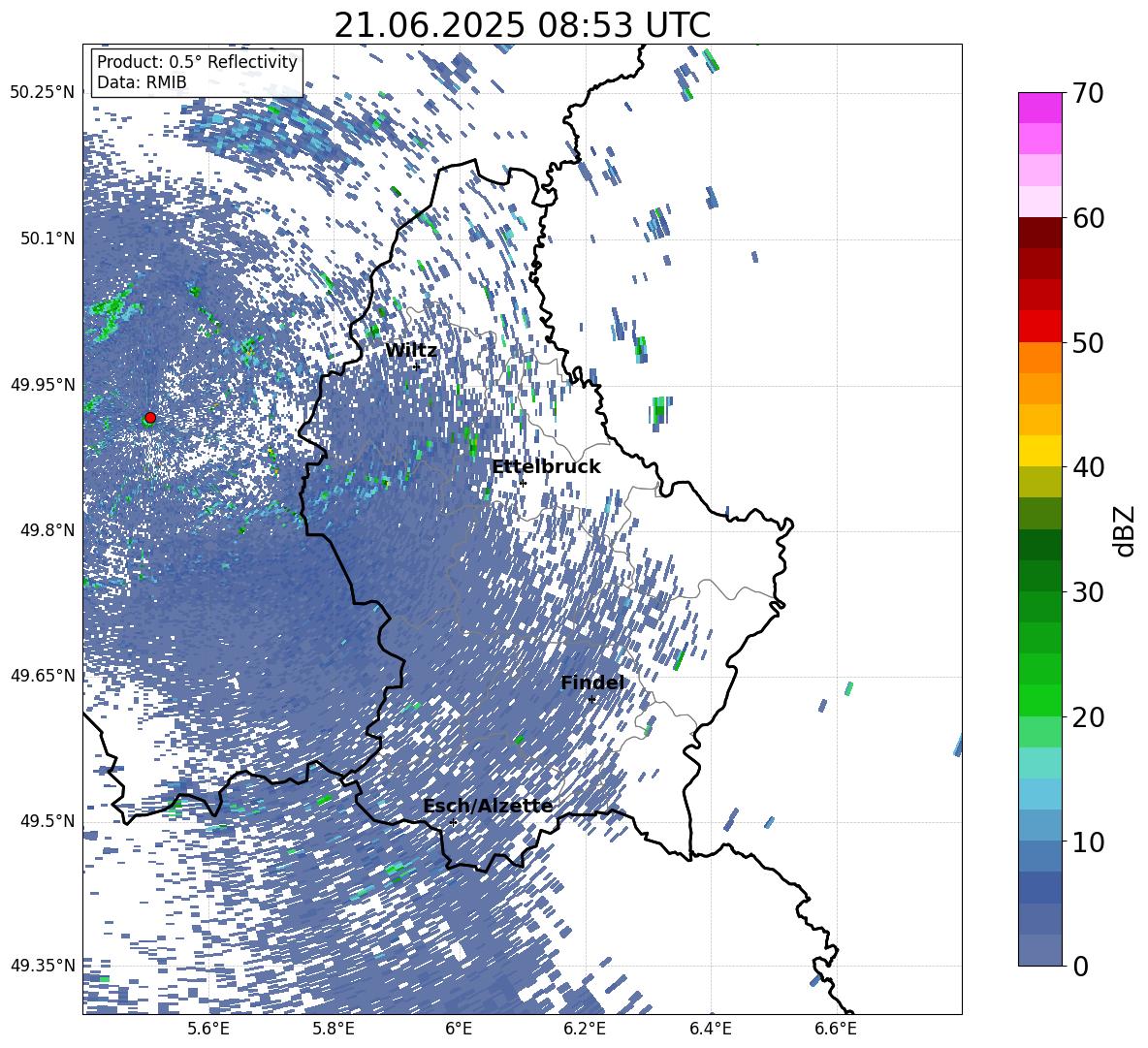The height and width of the screenshot is (1048, 1148).
Task: Click the red radar location marker
Action: coord(150,417)
